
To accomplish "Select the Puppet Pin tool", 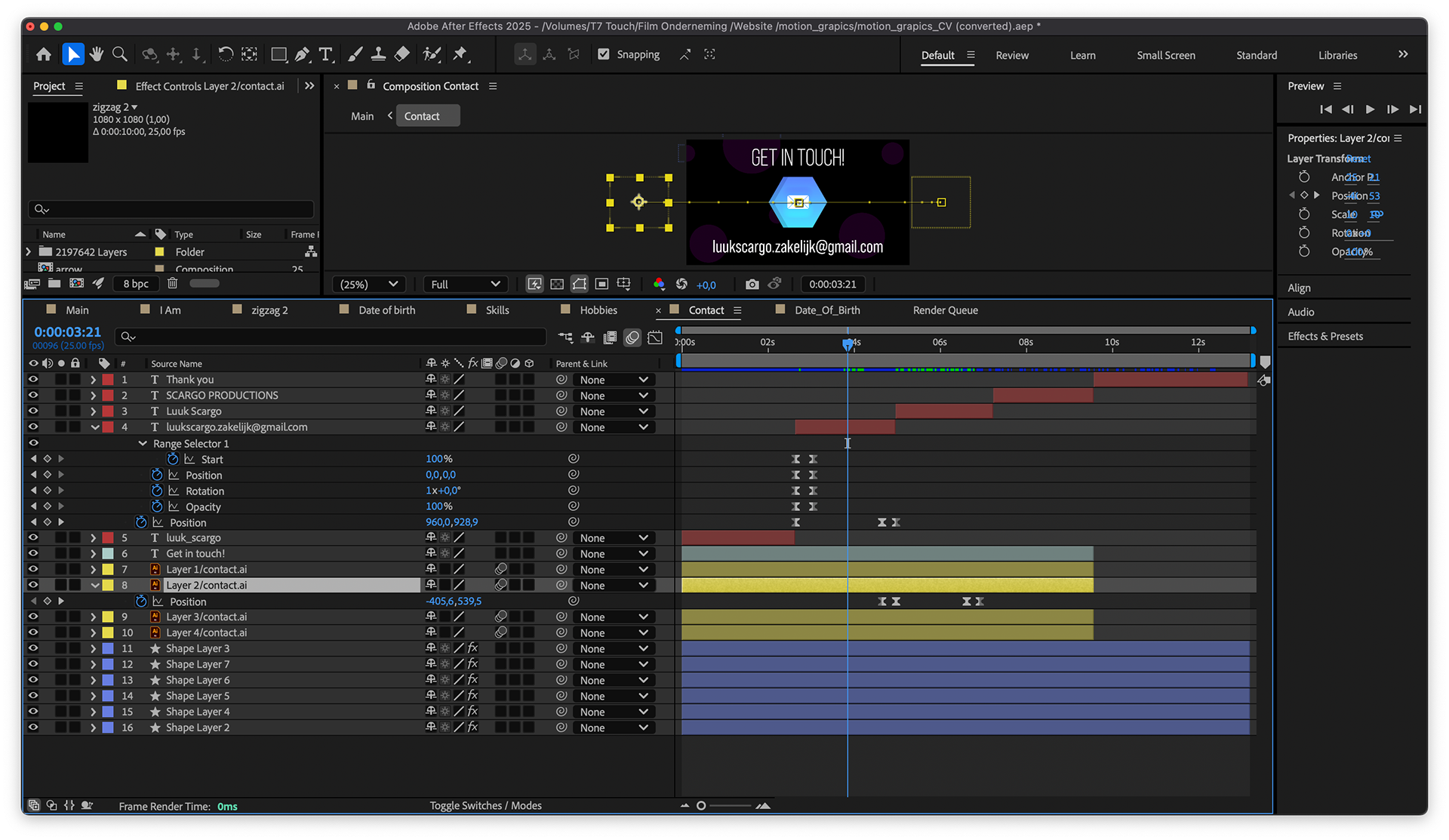I will [460, 54].
